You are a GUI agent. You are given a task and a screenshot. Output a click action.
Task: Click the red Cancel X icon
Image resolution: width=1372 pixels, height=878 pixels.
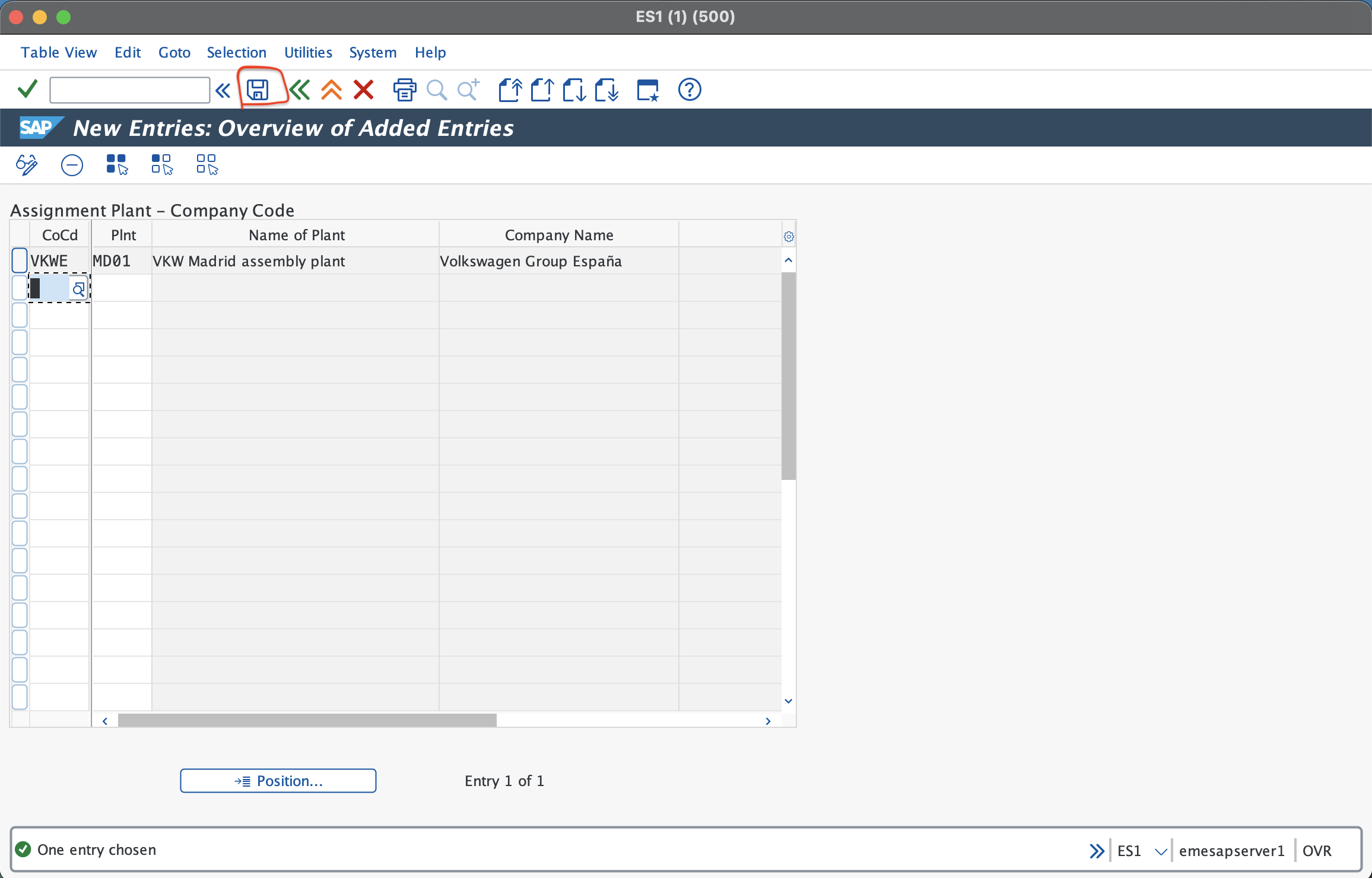pos(364,90)
